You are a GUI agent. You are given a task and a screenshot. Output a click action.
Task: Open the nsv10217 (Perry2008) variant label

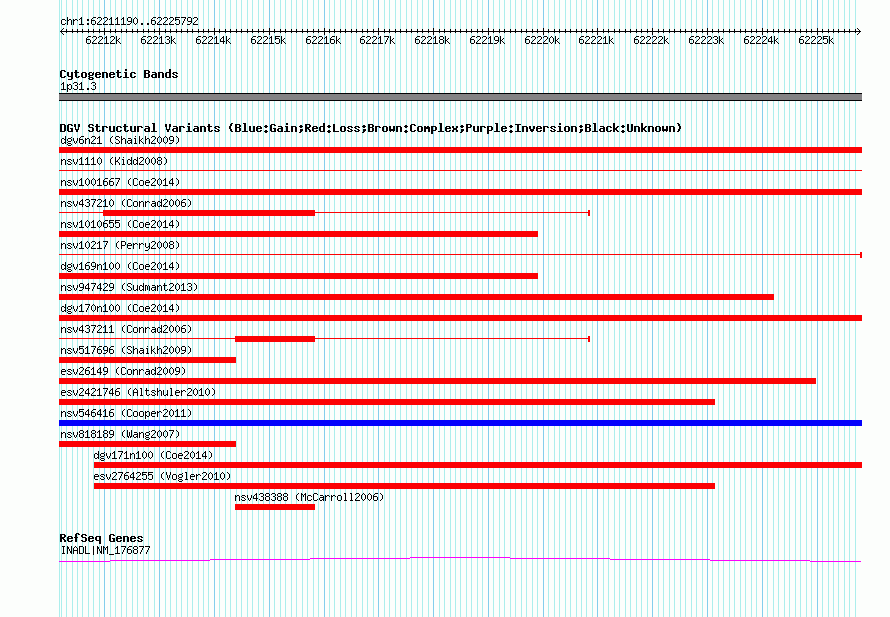tap(120, 245)
